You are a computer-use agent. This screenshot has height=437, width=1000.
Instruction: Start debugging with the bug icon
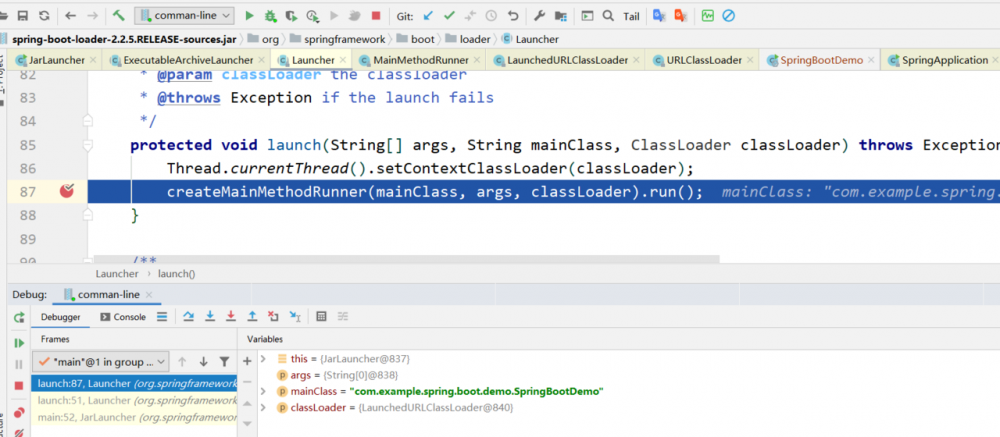click(x=270, y=15)
